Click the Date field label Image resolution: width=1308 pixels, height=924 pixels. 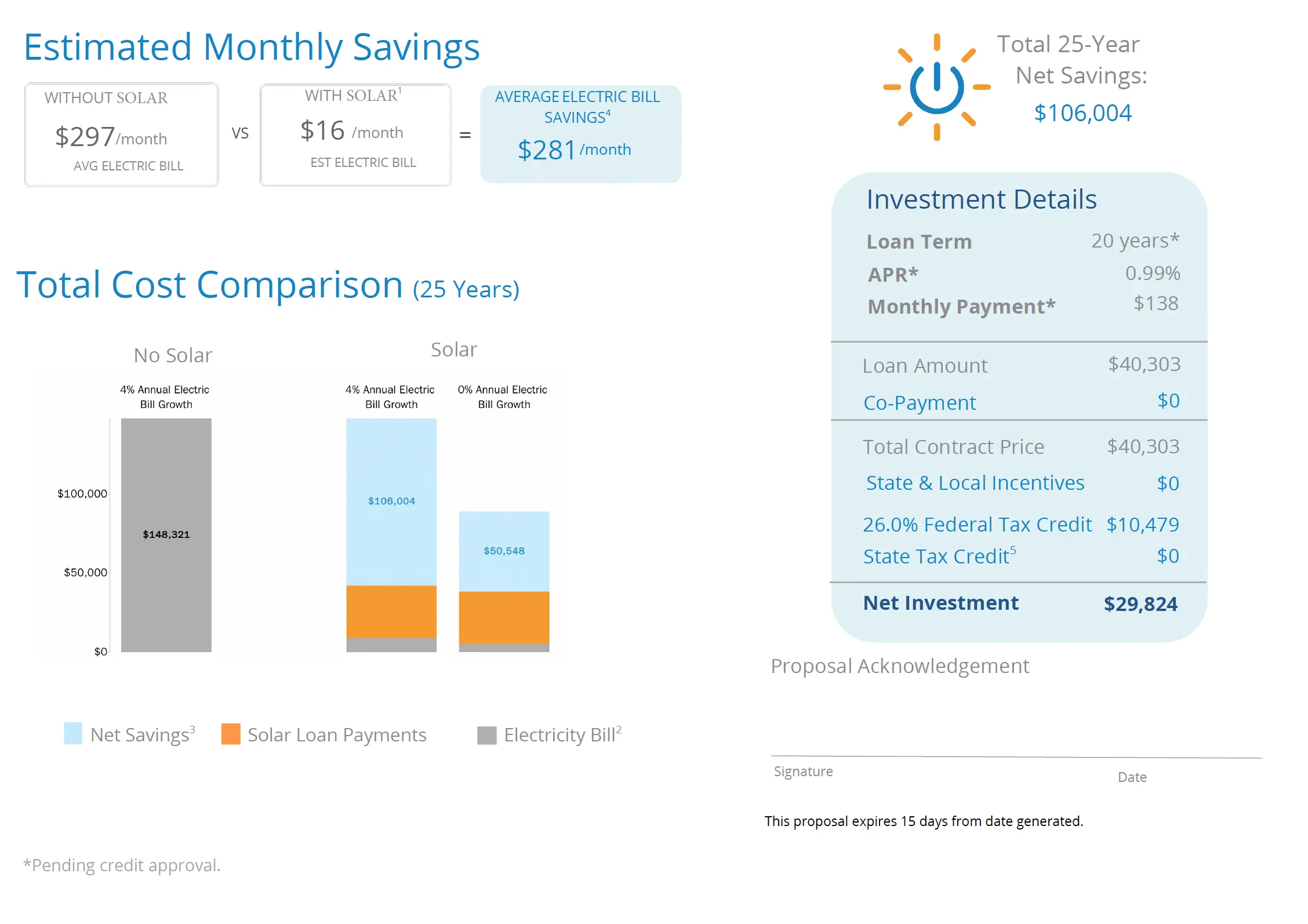(x=1132, y=777)
